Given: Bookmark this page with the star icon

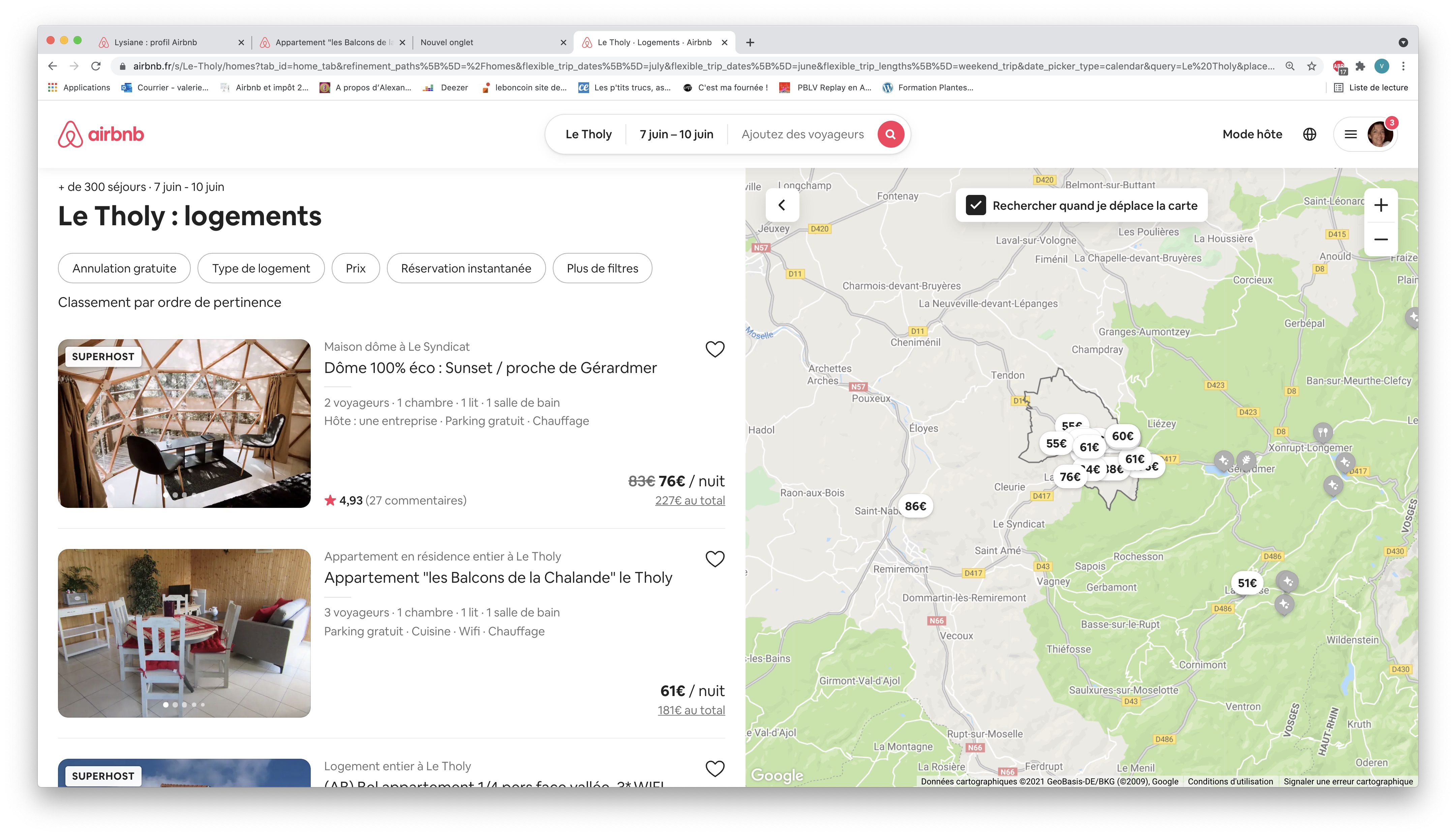Looking at the screenshot, I should (x=1312, y=66).
